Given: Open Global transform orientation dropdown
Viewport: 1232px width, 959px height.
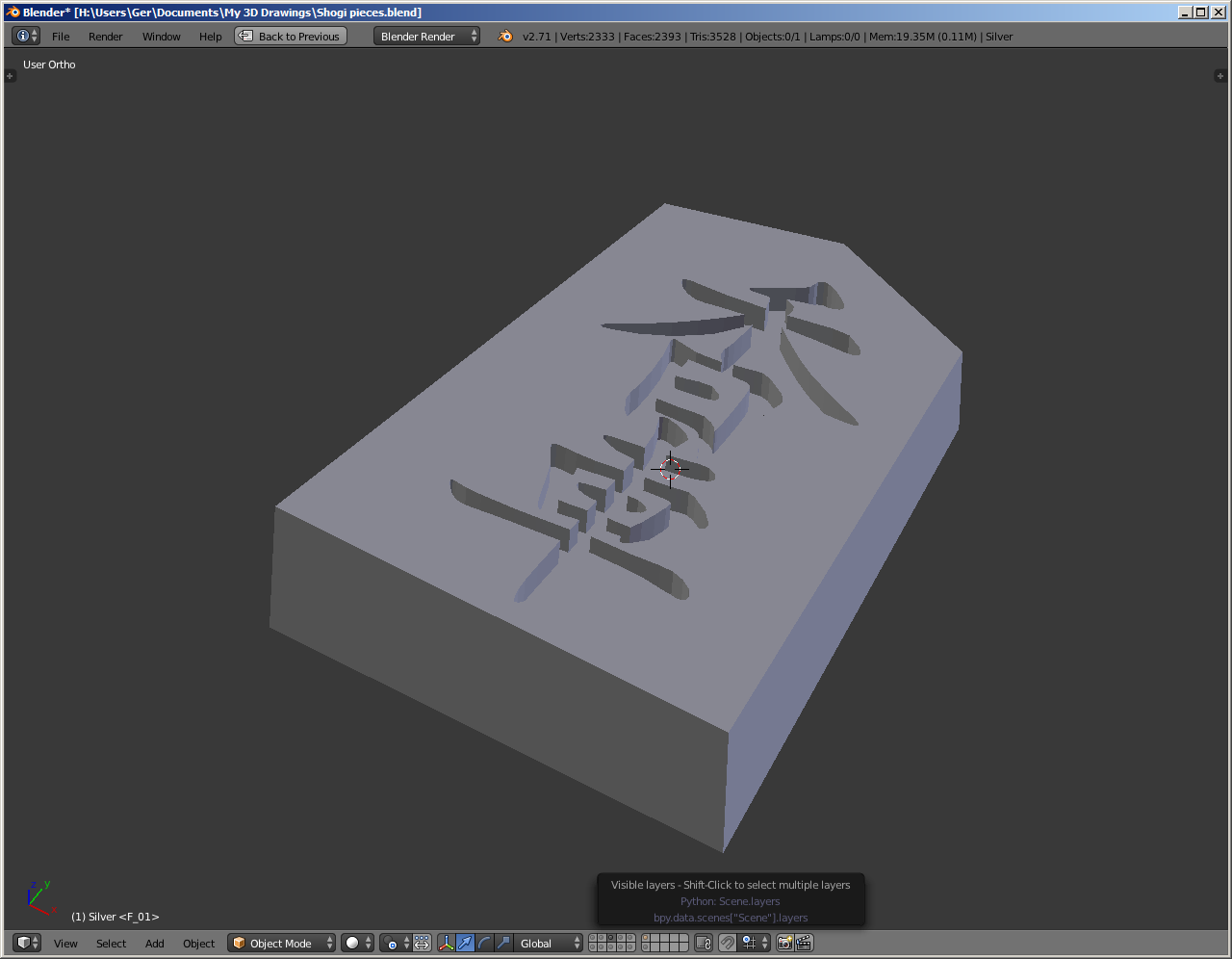Looking at the screenshot, I should (549, 943).
